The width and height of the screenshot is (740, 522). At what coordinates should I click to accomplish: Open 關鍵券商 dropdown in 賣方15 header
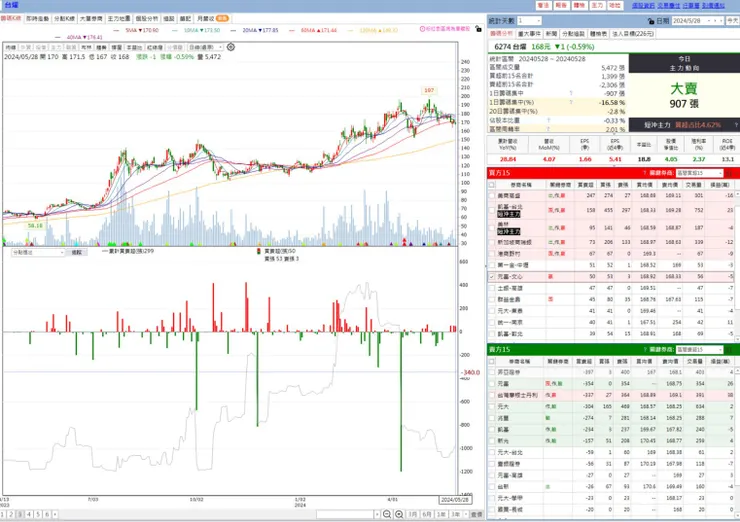pos(699,350)
